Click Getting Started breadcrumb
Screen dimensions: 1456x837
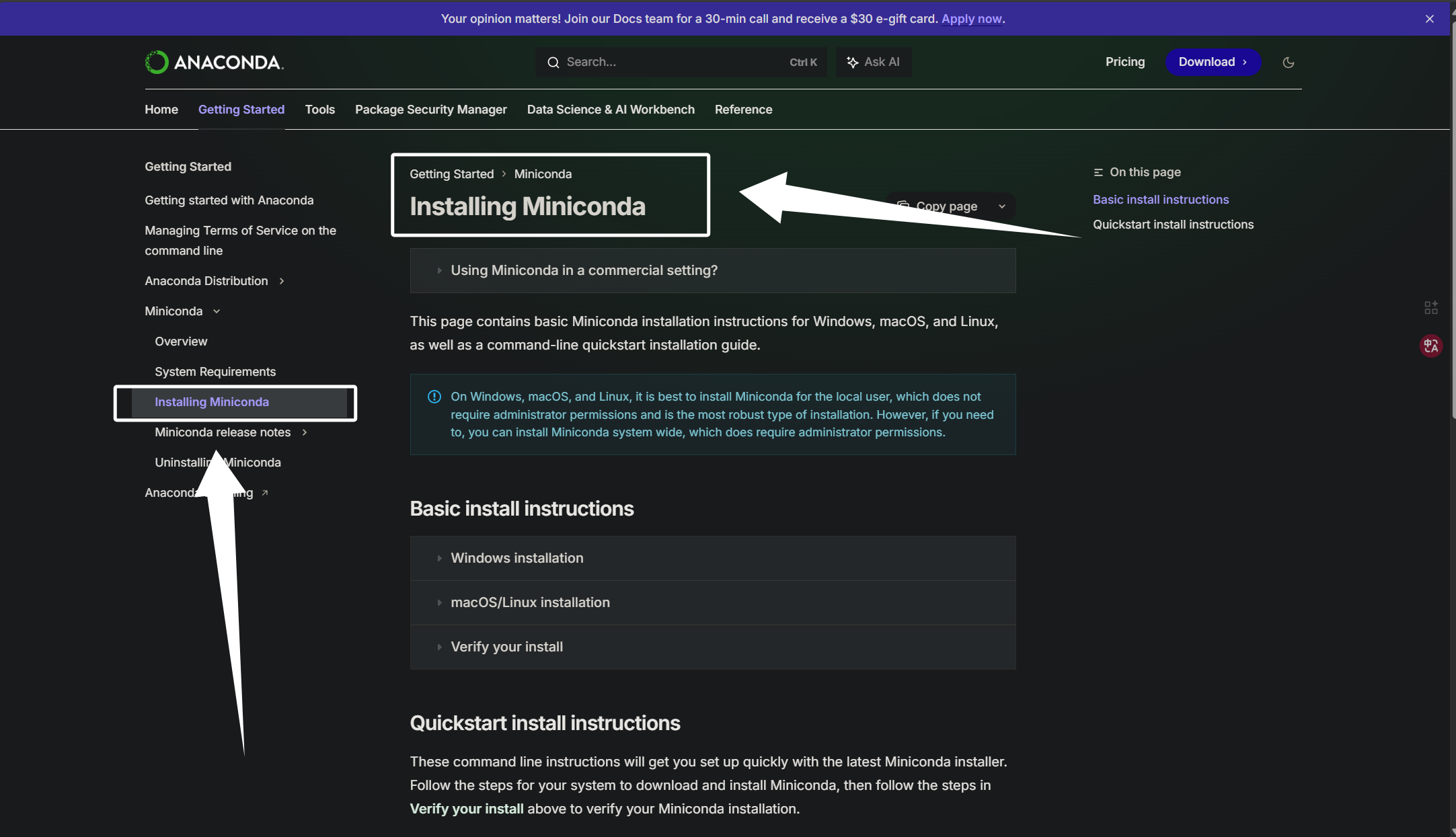click(451, 174)
